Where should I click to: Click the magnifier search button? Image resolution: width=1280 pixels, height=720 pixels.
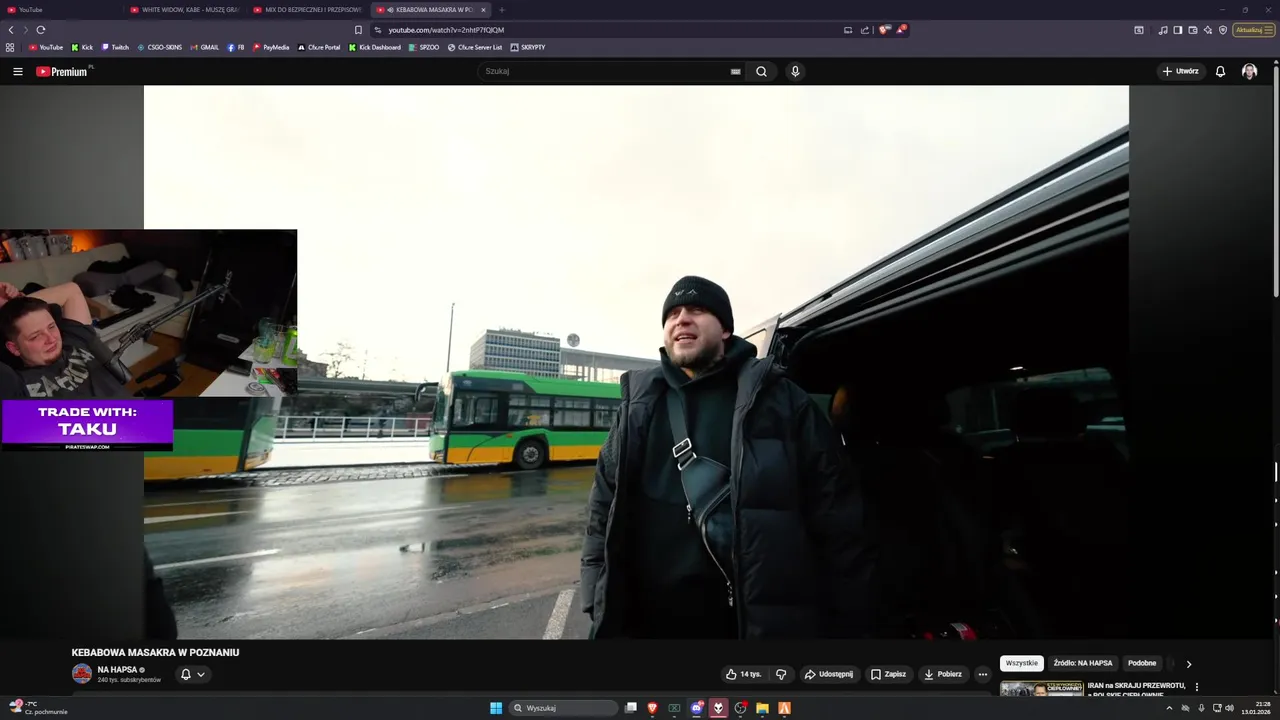(761, 71)
